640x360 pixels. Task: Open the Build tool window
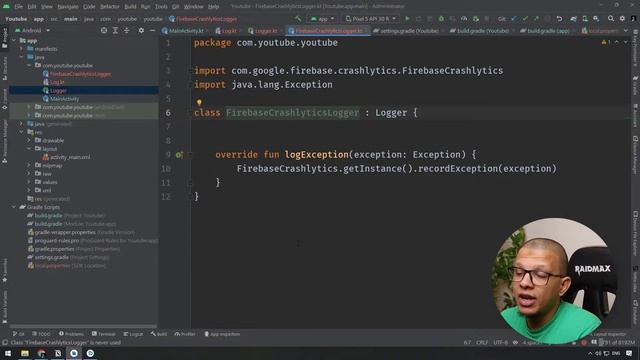(159, 334)
